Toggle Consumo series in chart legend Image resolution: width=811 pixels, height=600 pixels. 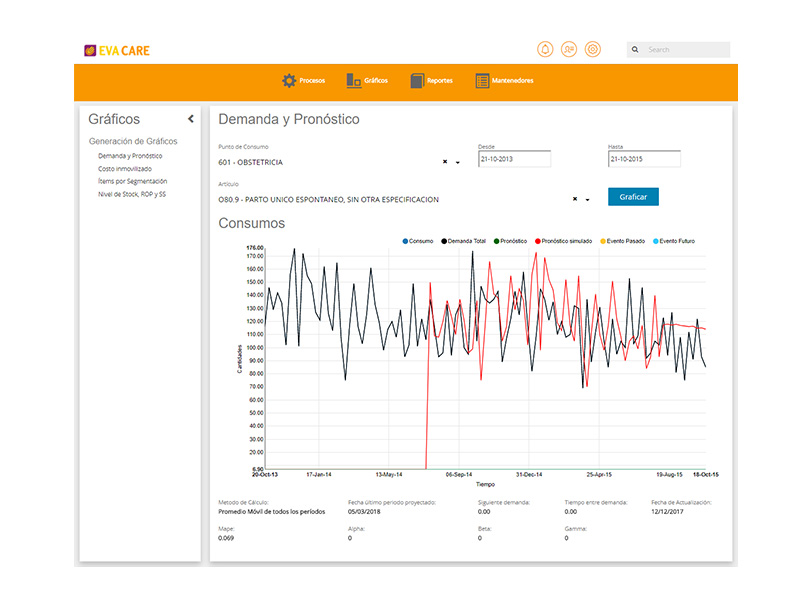coord(418,241)
